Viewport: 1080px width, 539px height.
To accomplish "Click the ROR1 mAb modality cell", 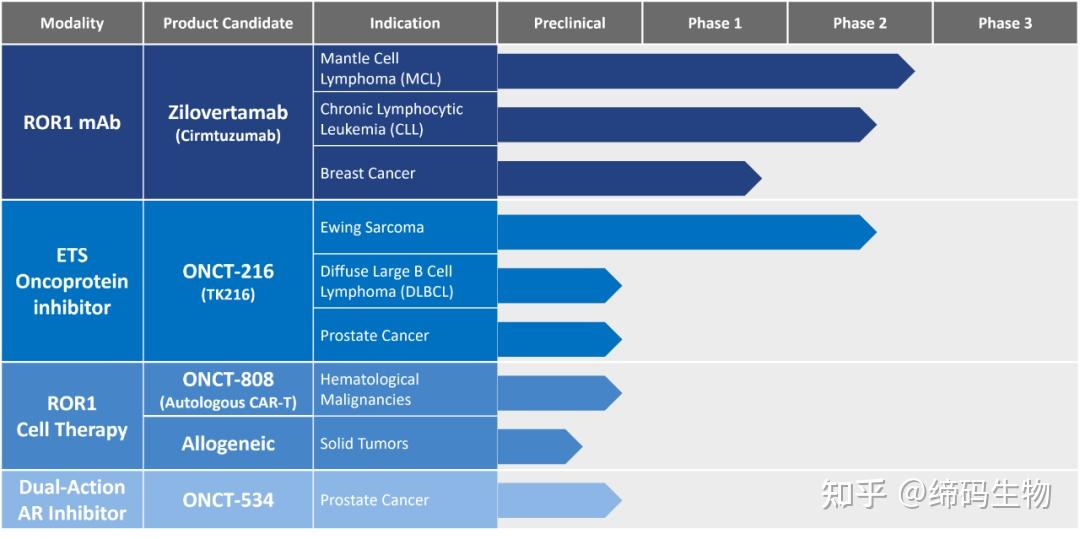I will (72, 122).
